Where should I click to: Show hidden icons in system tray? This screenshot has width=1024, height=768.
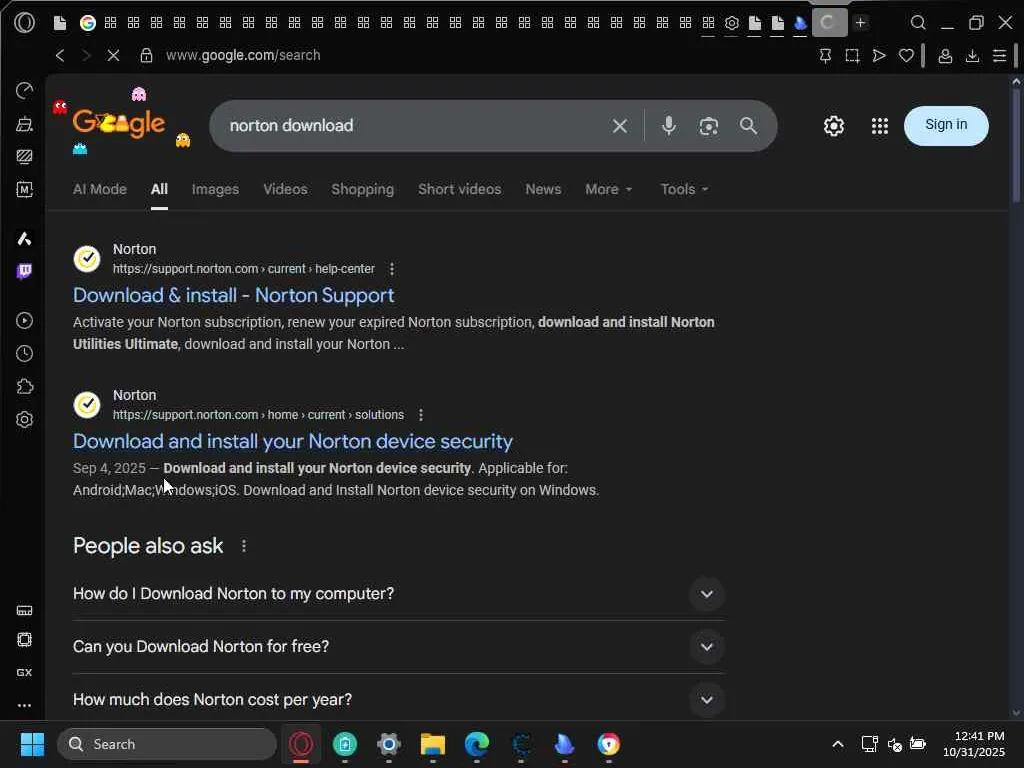pos(837,744)
